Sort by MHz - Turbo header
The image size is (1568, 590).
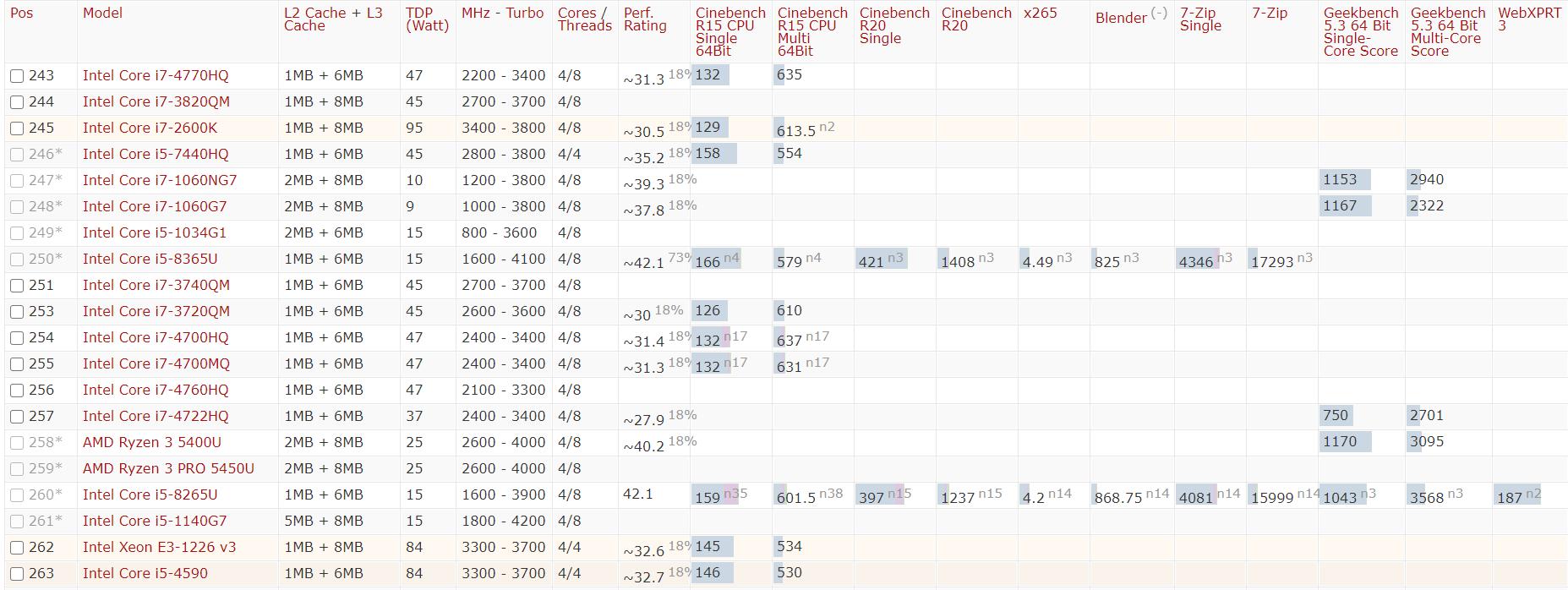503,13
